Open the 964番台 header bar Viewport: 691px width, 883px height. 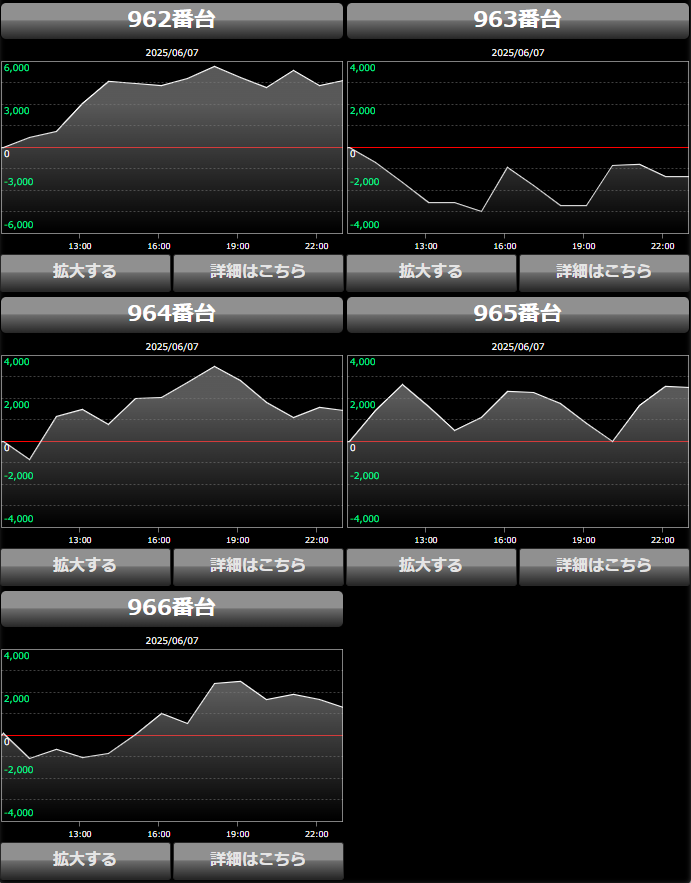172,315
